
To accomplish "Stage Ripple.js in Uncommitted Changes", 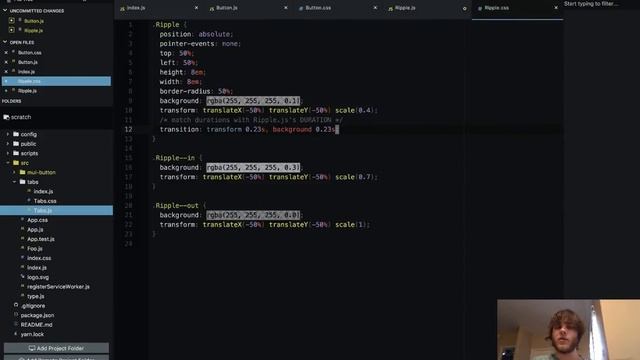I will pyautogui.click(x=11, y=30).
